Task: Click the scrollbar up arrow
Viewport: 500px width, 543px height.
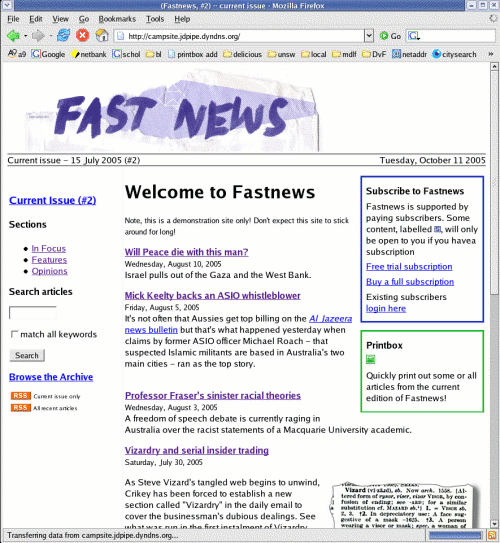Action: click(494, 66)
